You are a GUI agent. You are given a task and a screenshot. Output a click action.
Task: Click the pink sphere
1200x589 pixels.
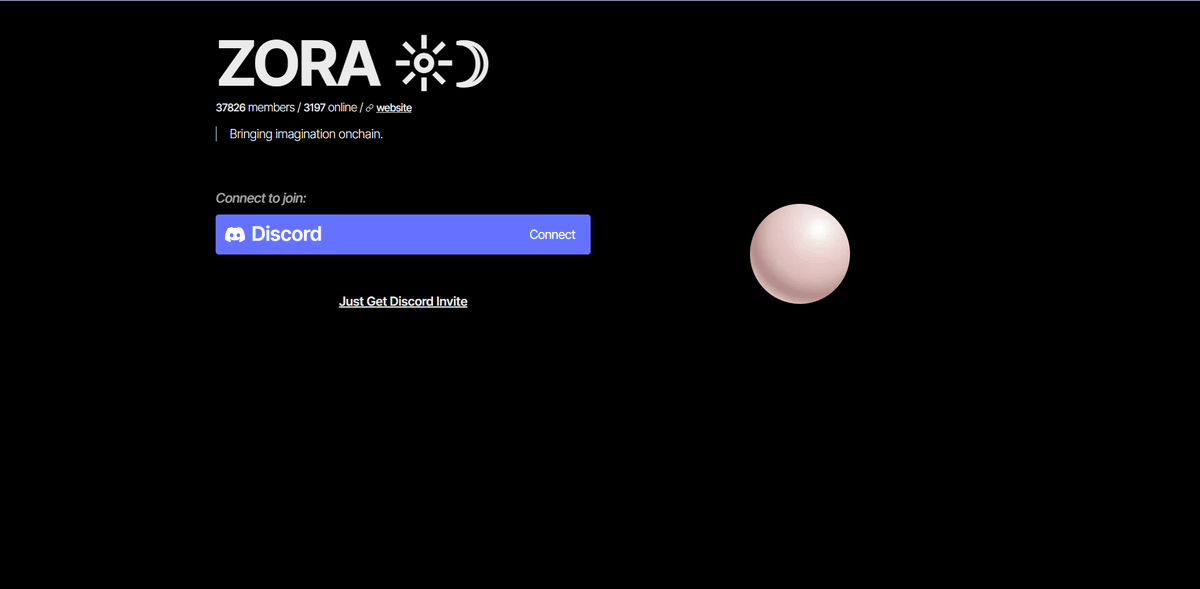(x=799, y=254)
